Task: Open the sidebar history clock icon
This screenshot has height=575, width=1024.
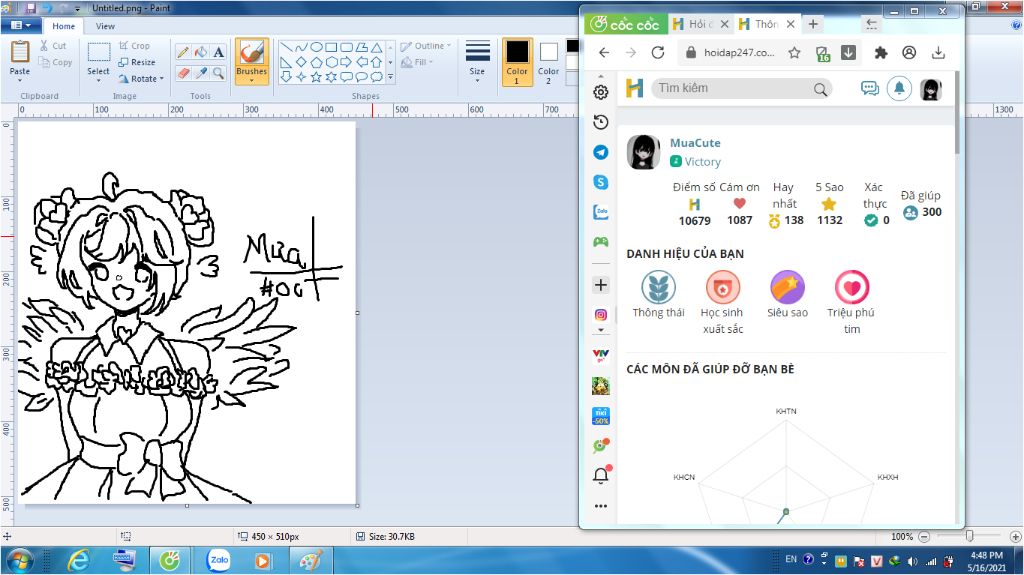Action: (601, 122)
